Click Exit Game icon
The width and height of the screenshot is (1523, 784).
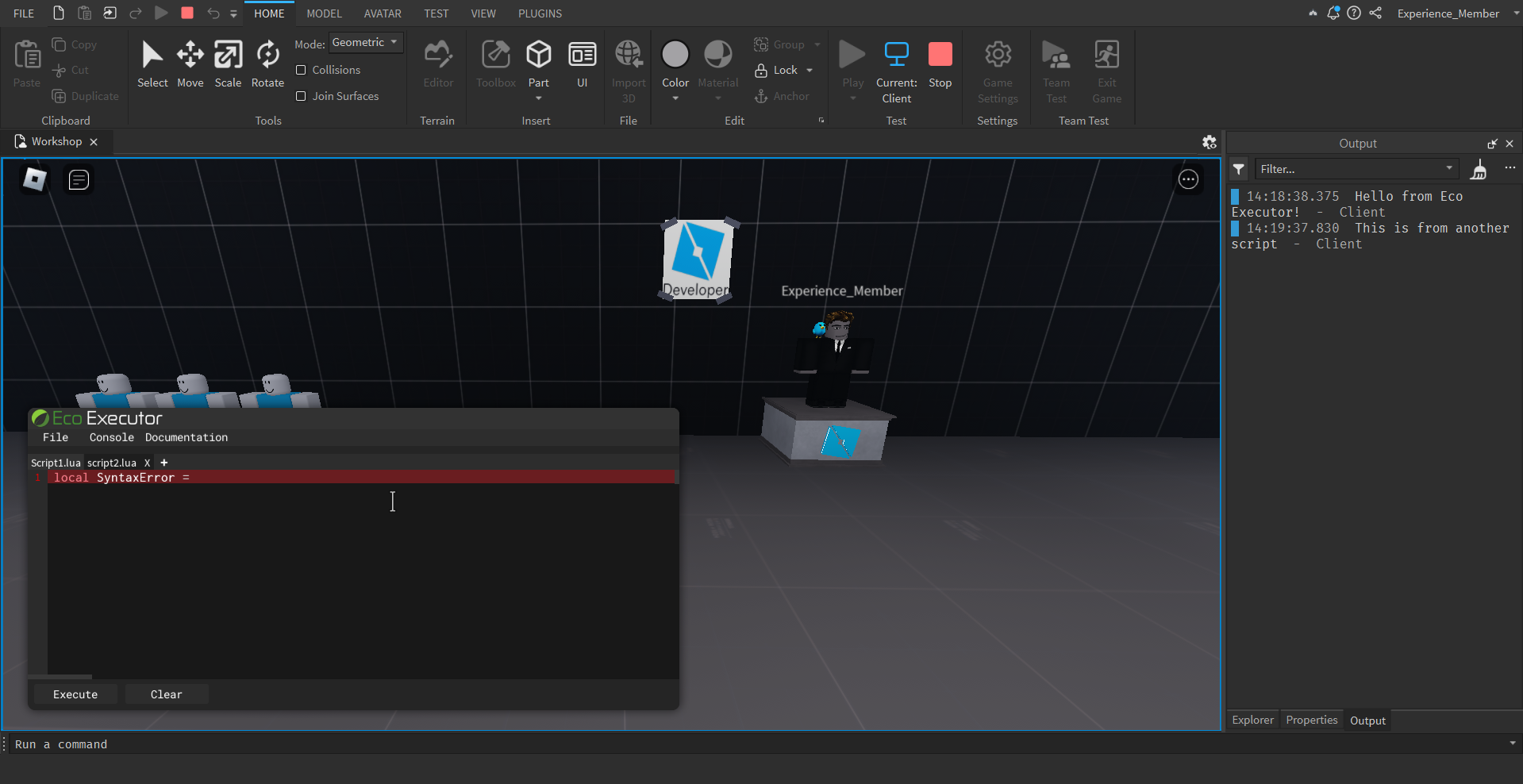click(1107, 54)
